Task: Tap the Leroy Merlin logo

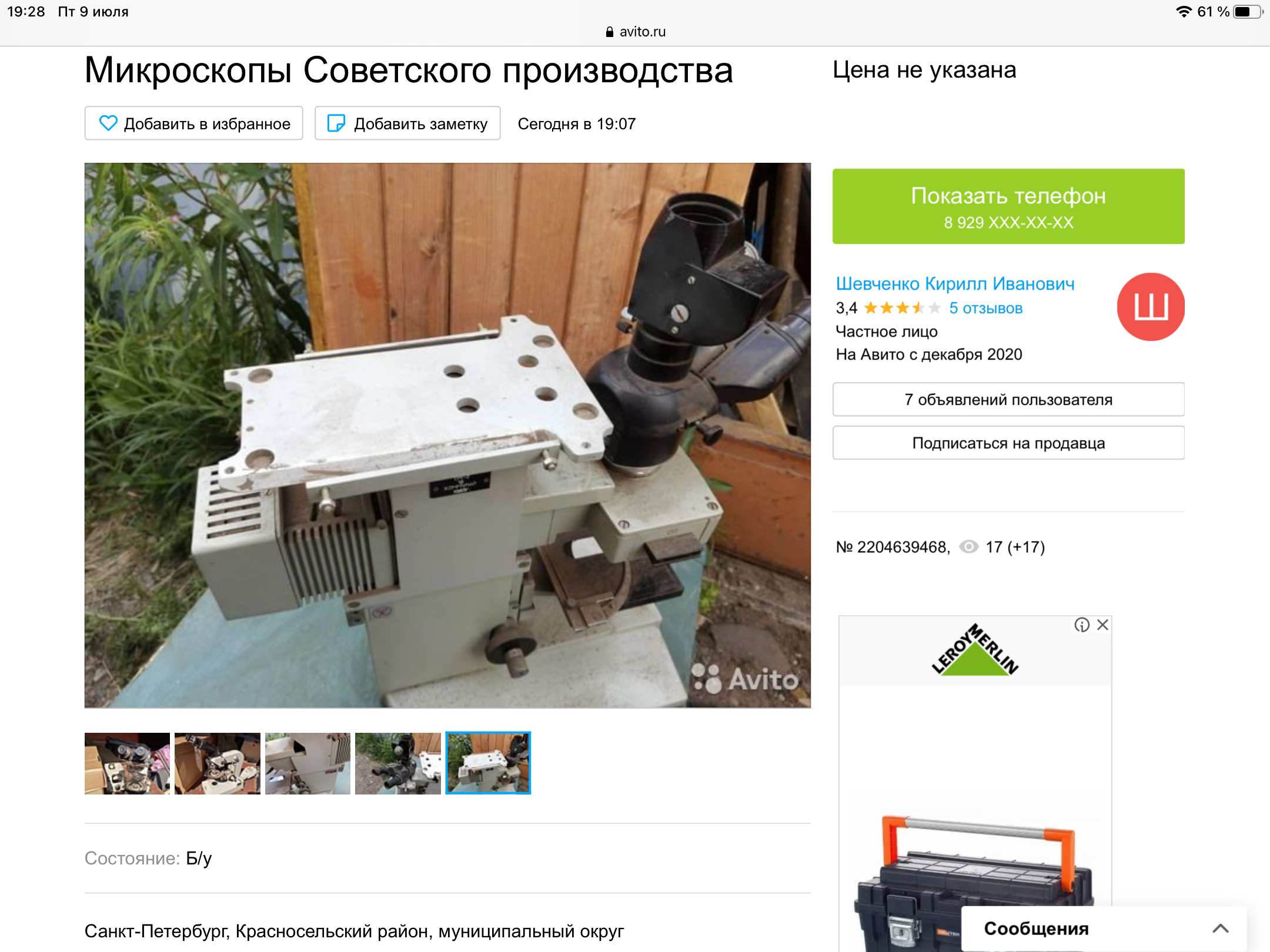Action: 975,650
